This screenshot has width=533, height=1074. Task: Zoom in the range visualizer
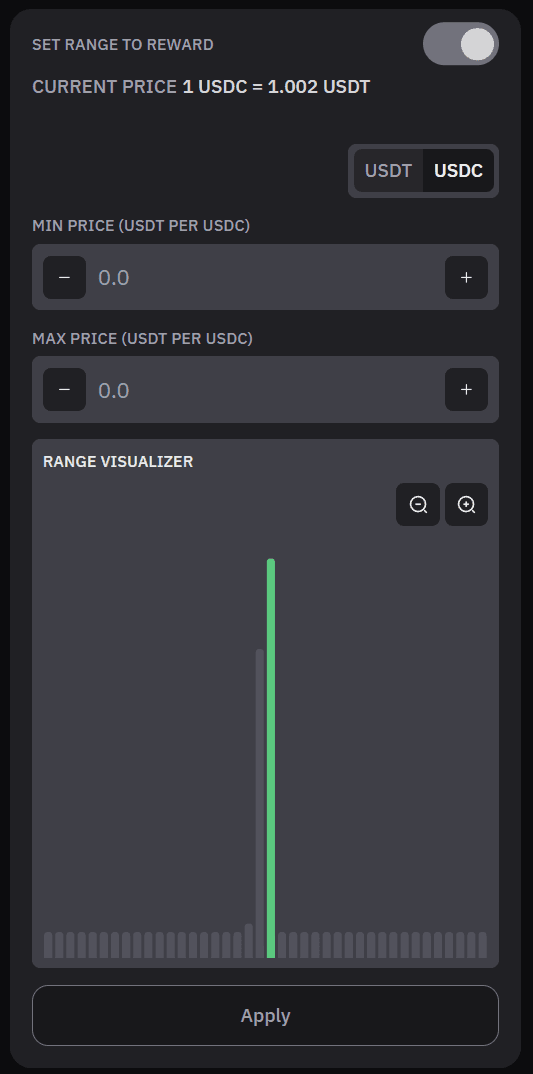467,505
